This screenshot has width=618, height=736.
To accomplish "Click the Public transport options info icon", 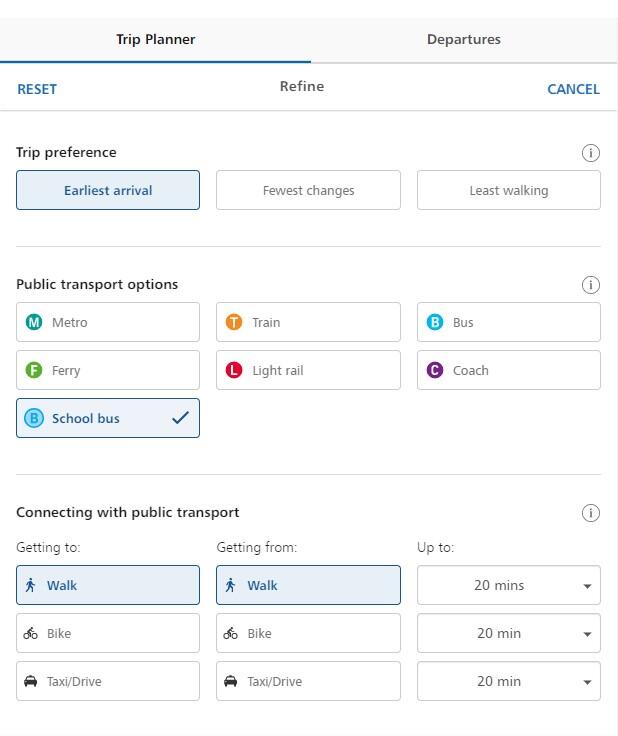I will (x=590, y=285).
